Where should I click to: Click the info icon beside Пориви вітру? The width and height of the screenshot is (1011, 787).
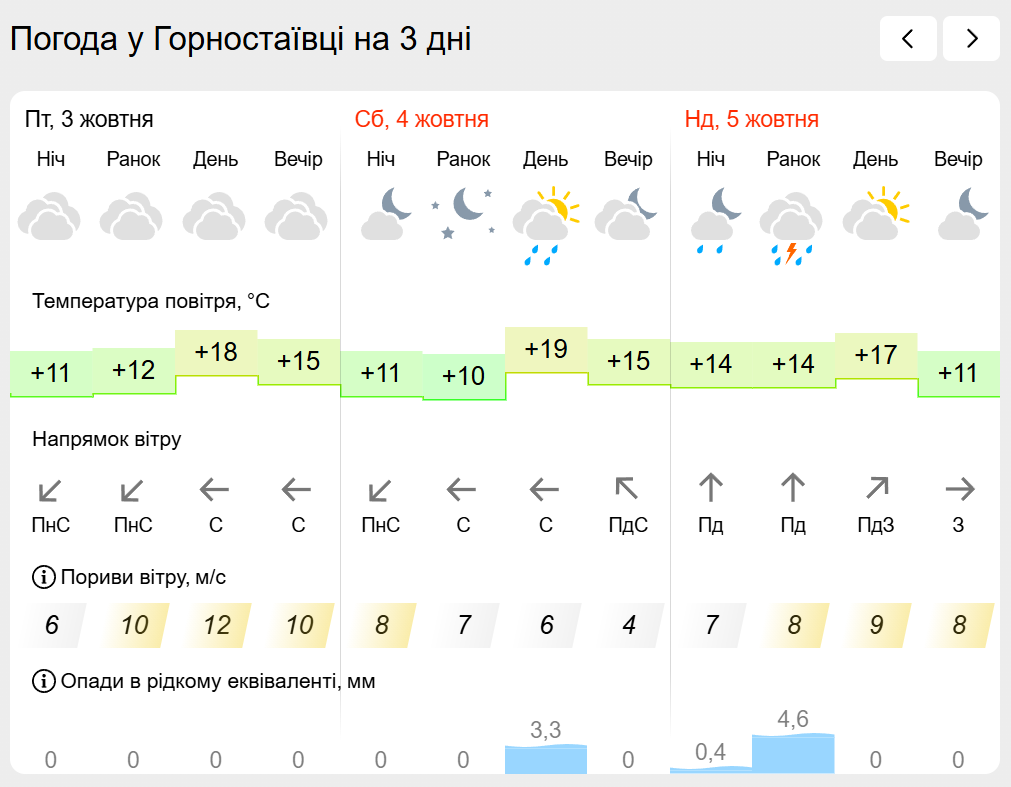pyautogui.click(x=44, y=577)
